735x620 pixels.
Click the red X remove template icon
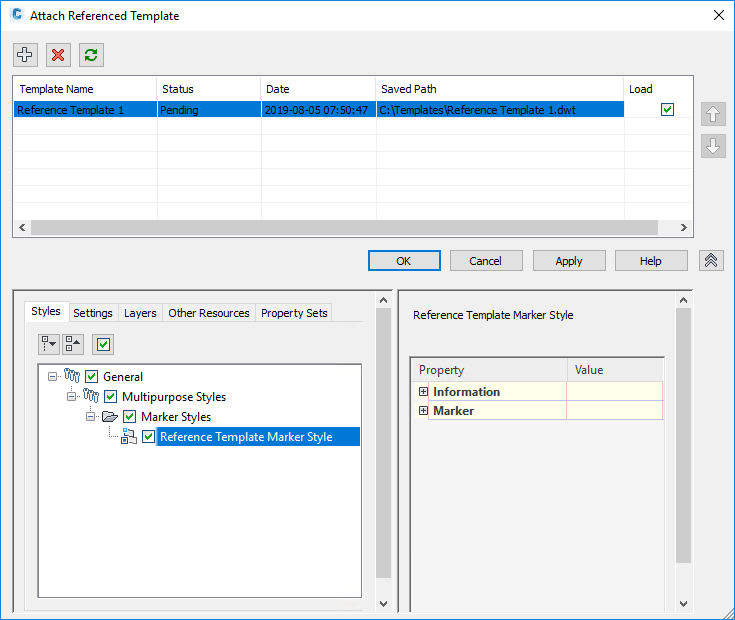58,55
